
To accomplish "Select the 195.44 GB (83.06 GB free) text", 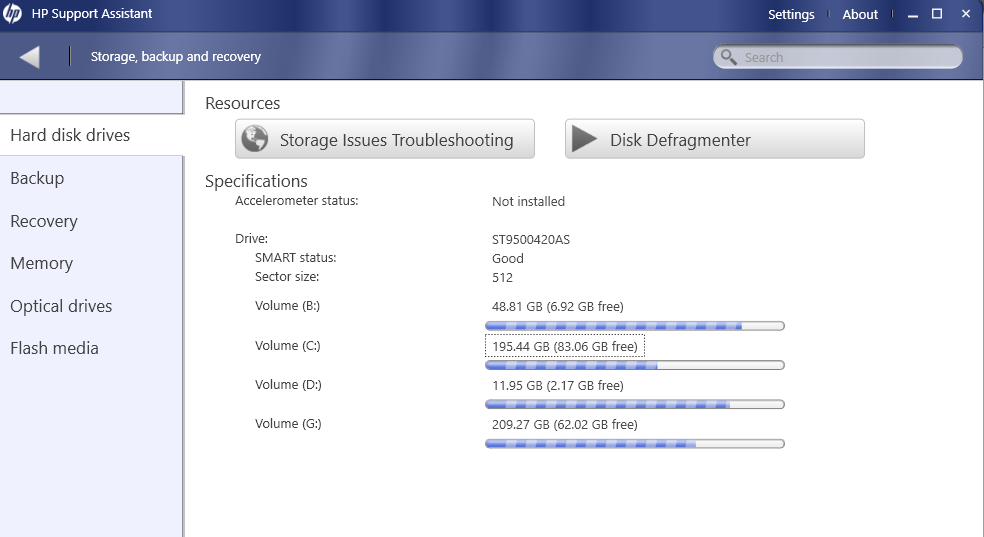I will (x=565, y=346).
